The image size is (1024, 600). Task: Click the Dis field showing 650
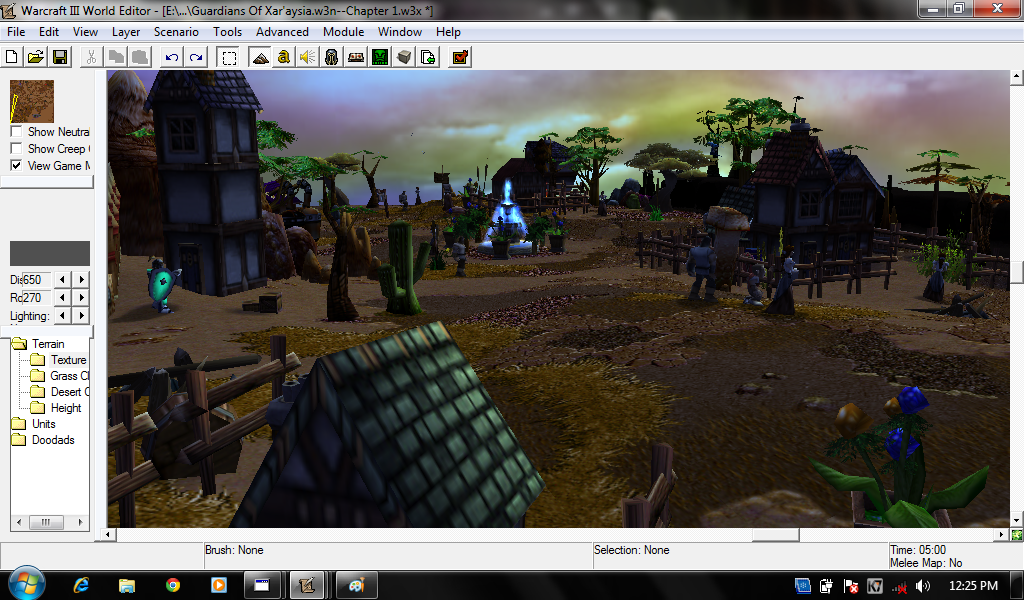click(37, 279)
